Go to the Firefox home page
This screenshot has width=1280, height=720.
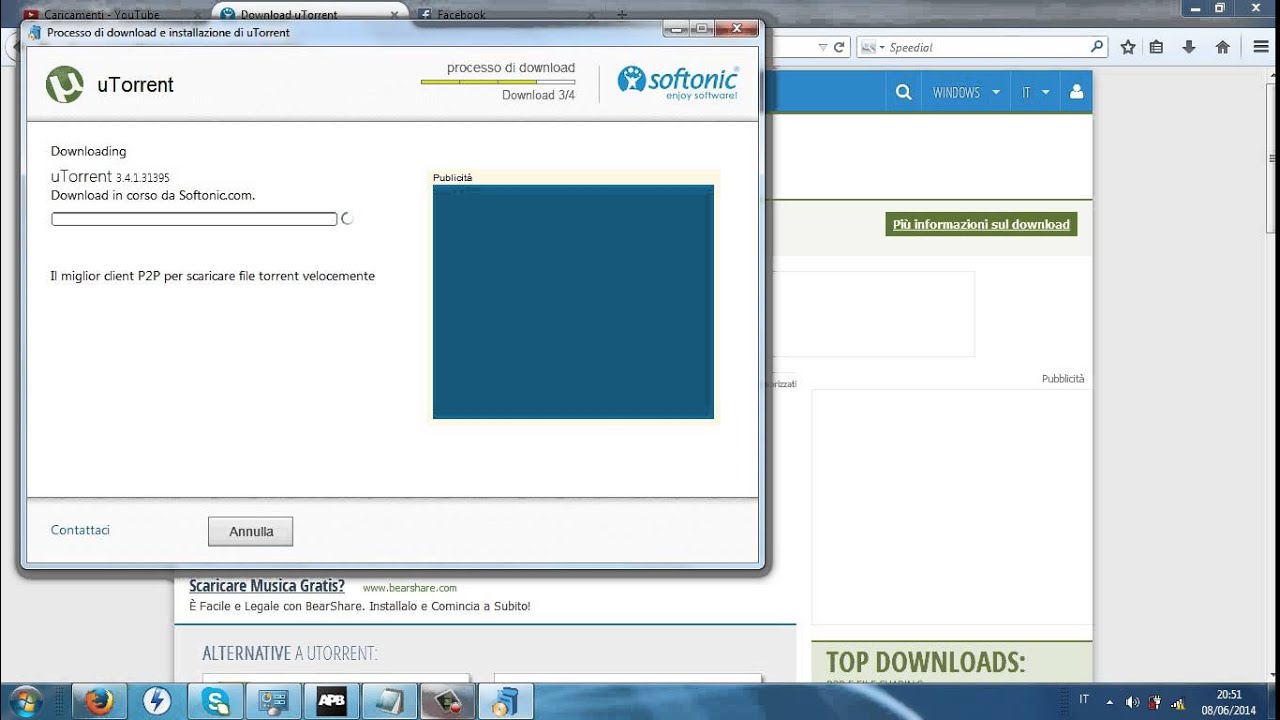pos(1222,47)
